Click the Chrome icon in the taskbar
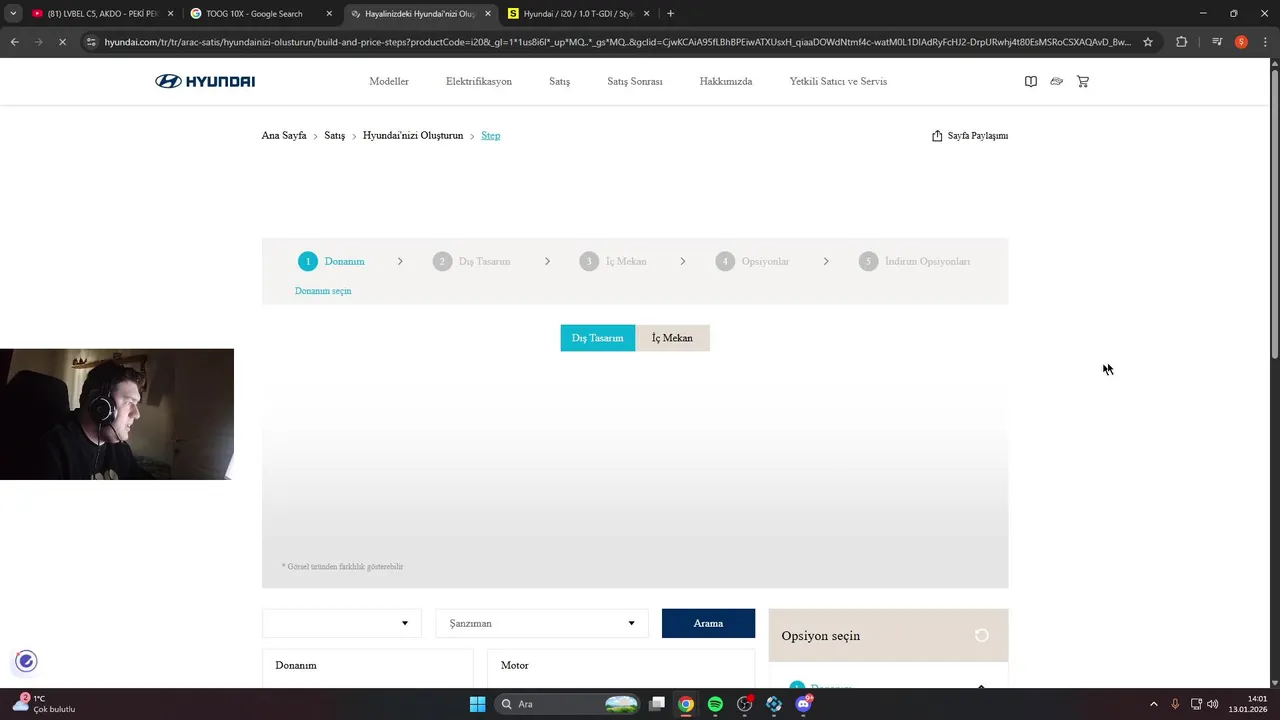Viewport: 1280px width, 720px height. pos(686,704)
